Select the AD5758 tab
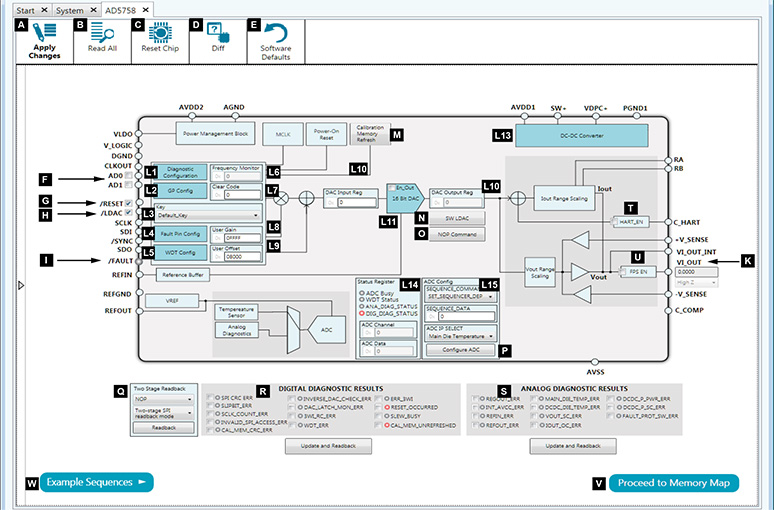774x510 pixels. pos(120,10)
